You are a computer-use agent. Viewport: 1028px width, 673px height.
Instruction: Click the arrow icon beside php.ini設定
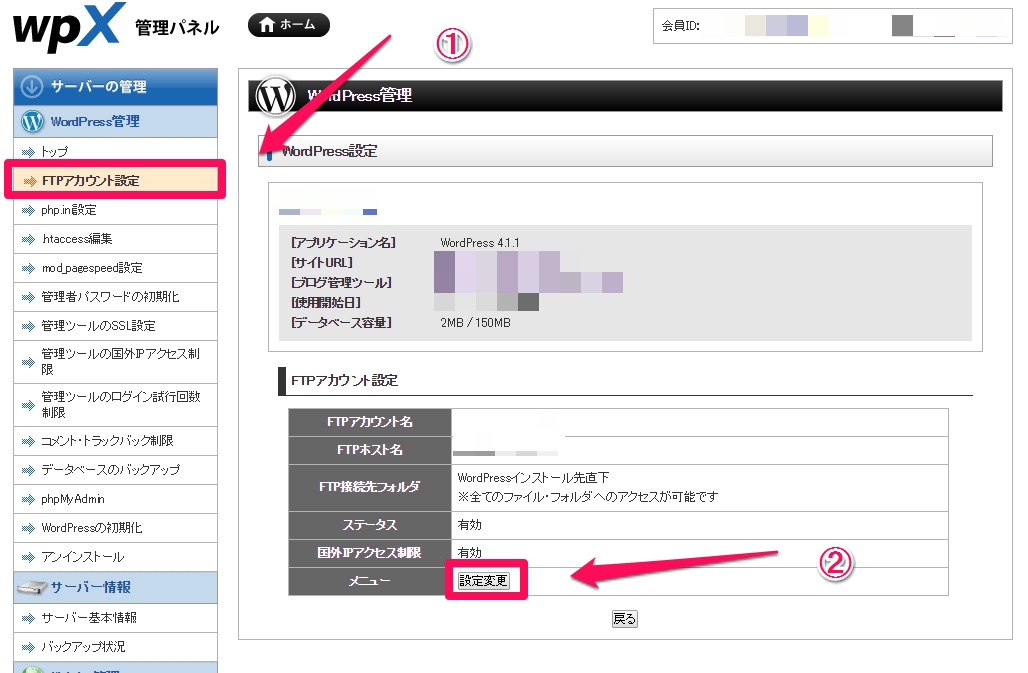tap(28, 210)
